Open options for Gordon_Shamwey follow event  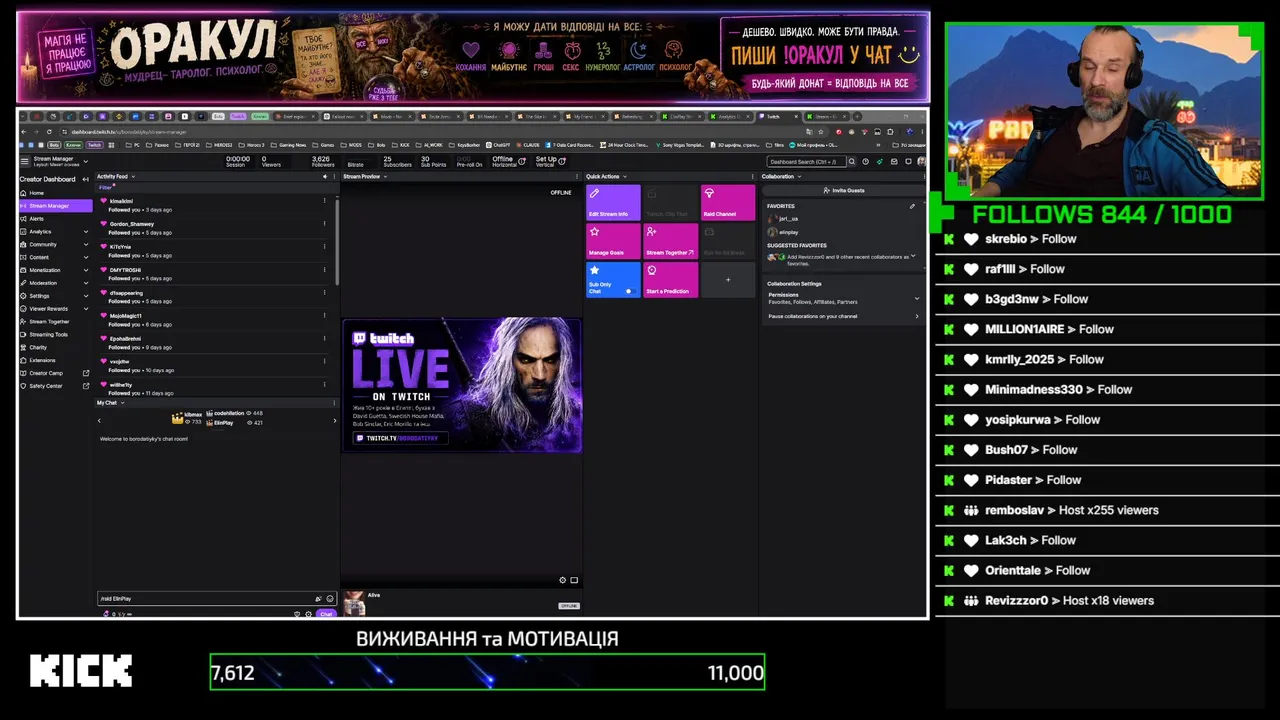[324, 224]
